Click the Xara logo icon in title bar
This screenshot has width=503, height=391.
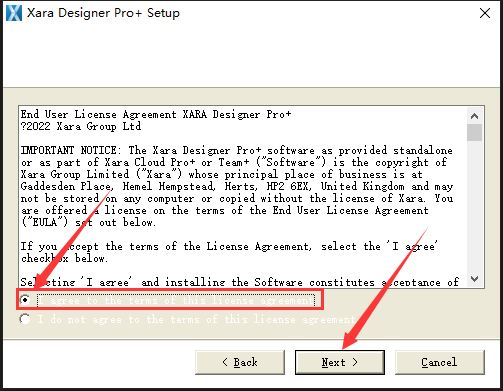(14, 13)
